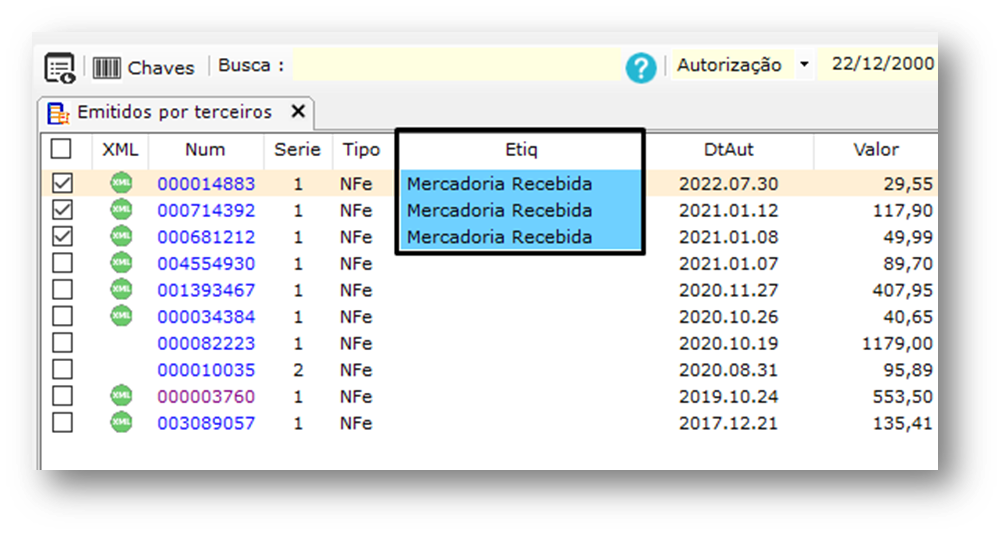The width and height of the screenshot is (1003, 535).
Task: Click date 2020.11.27 cell
Action: click(x=729, y=291)
